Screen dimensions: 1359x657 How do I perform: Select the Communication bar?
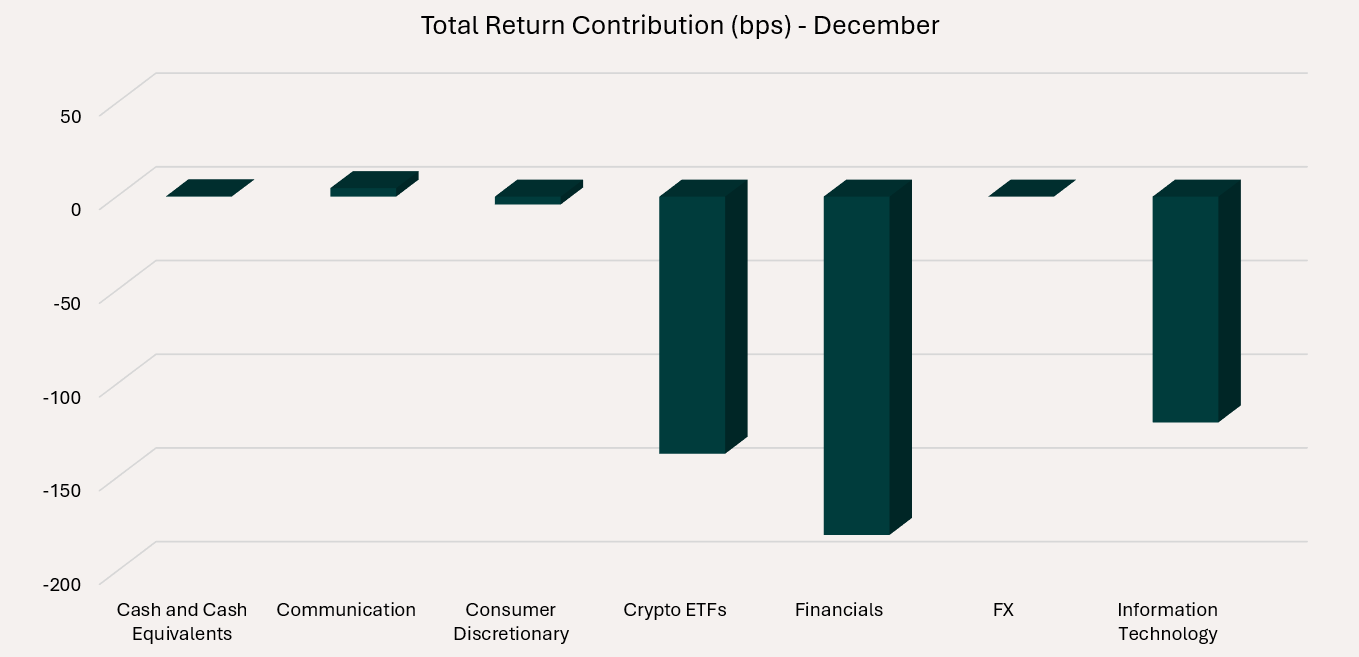coord(365,189)
